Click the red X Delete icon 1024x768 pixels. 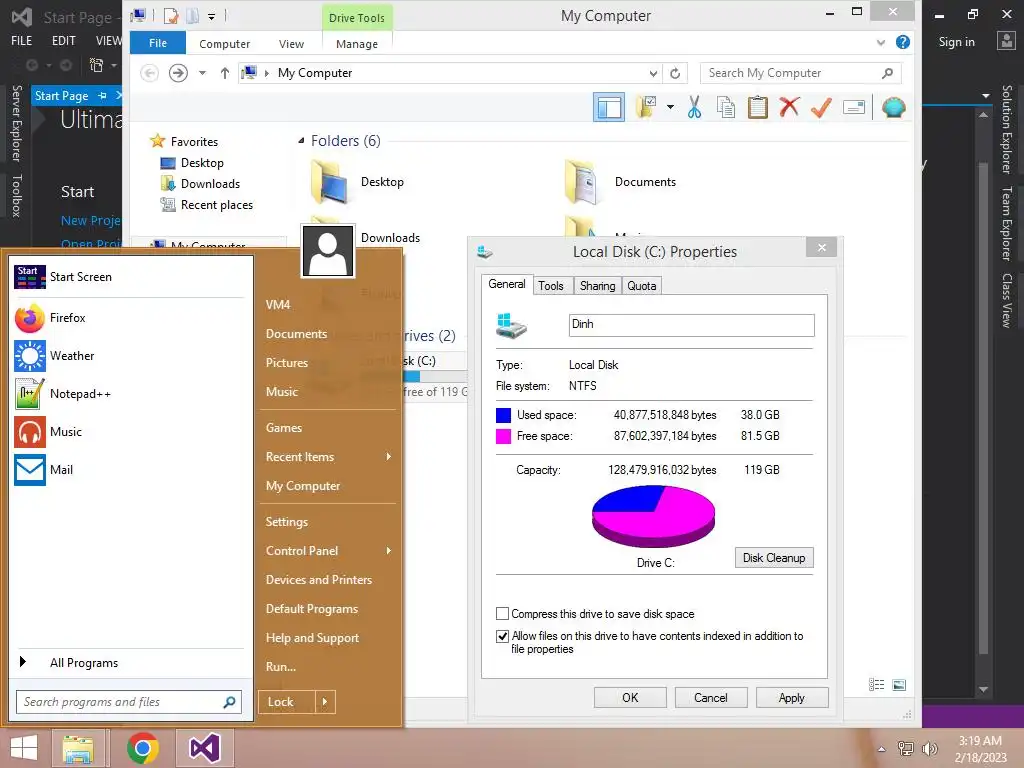click(x=789, y=106)
